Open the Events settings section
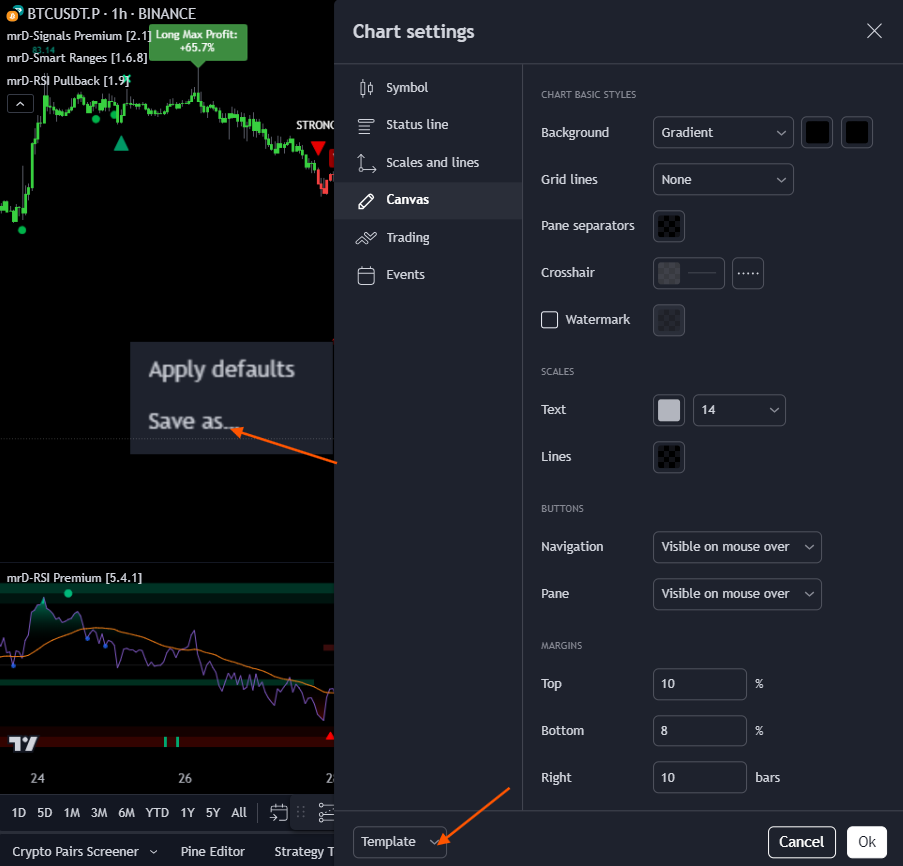The image size is (903, 866). (x=428, y=275)
